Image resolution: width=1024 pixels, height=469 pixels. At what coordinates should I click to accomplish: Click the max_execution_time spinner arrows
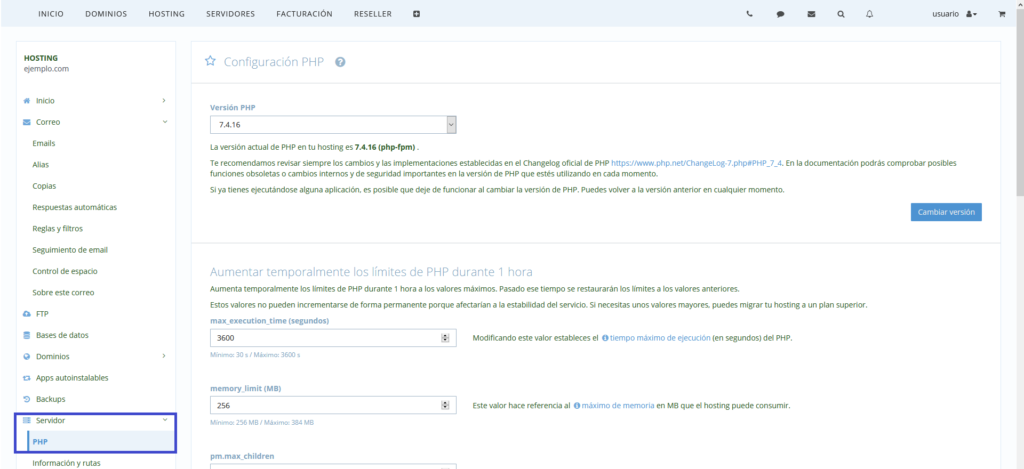(445, 338)
